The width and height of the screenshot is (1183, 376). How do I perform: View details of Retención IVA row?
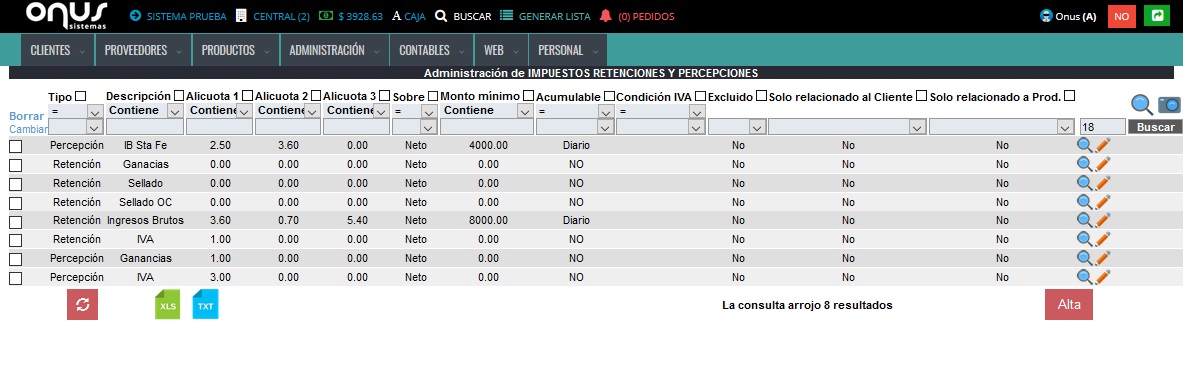(1085, 239)
